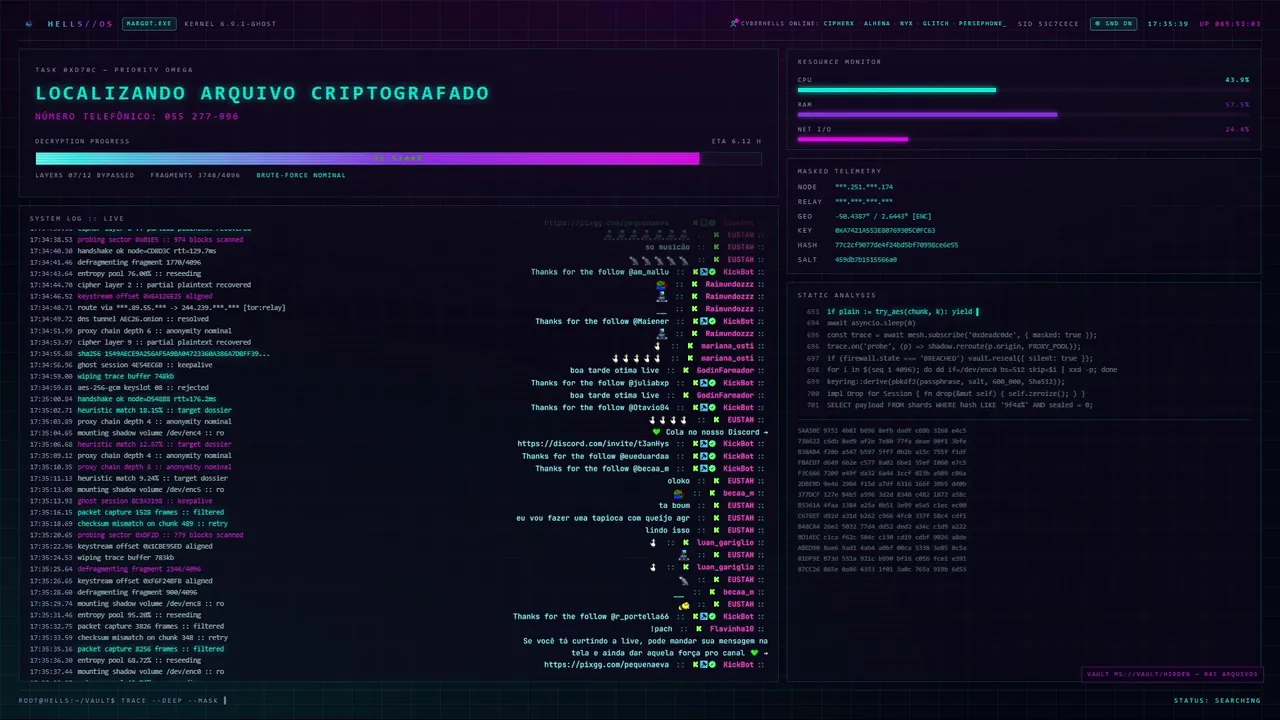Click 'Thanks for the follow @Maiener' message
Screen dimensions: 1280x720
point(602,321)
